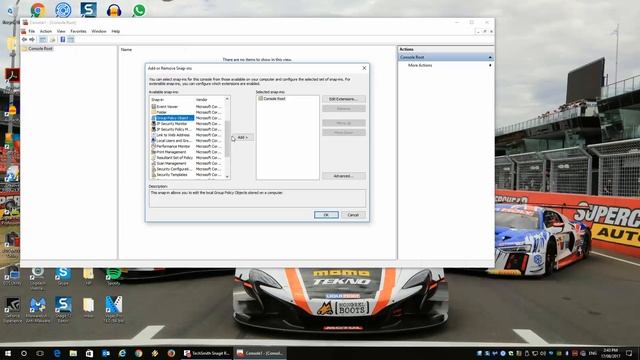Open Google Chrome desktop shortcut
This screenshot has width=640, height=360.
coord(38,10)
